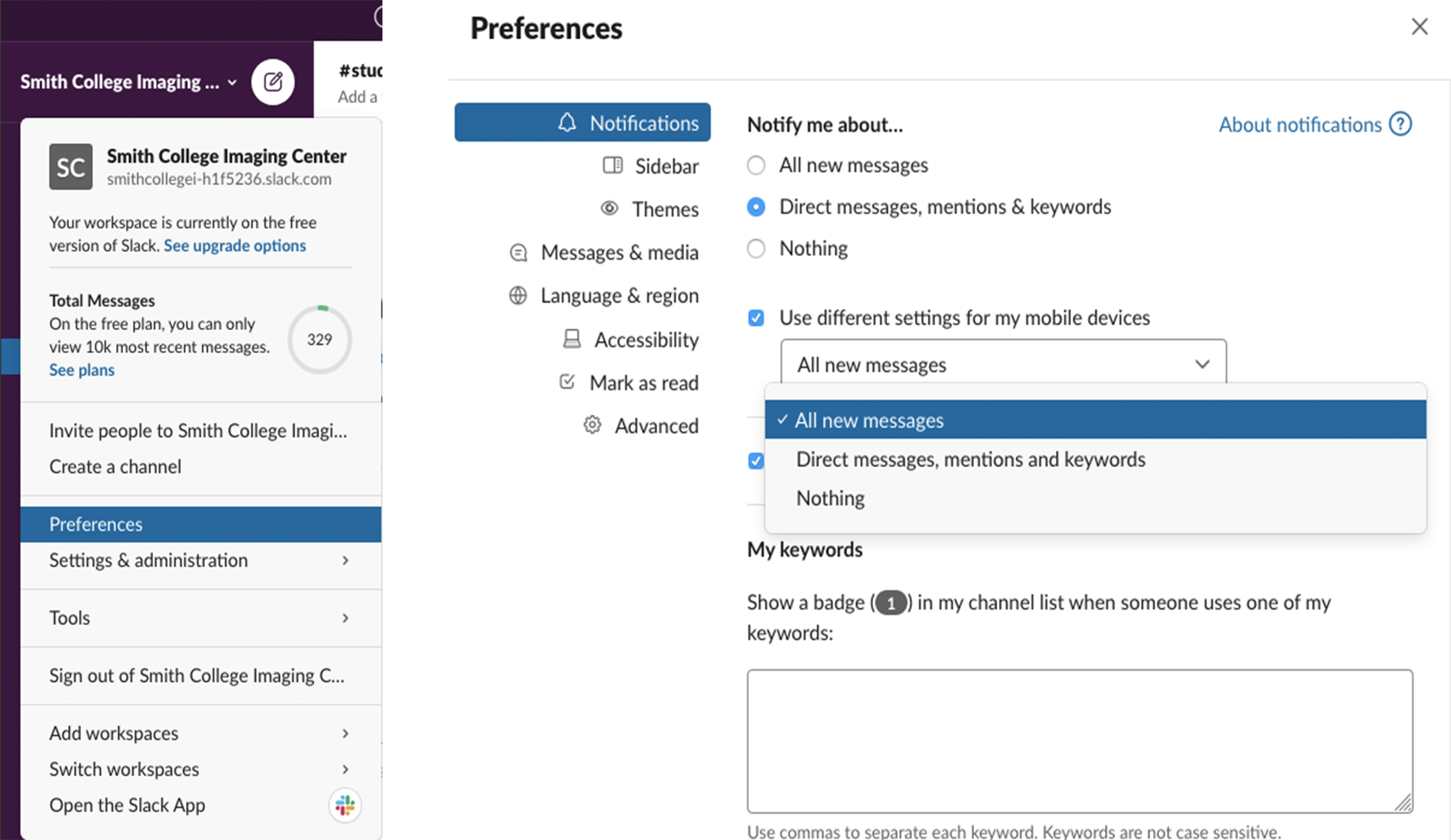The width and height of the screenshot is (1451, 840).
Task: Click the #stu channel header name
Action: pyautogui.click(x=361, y=71)
